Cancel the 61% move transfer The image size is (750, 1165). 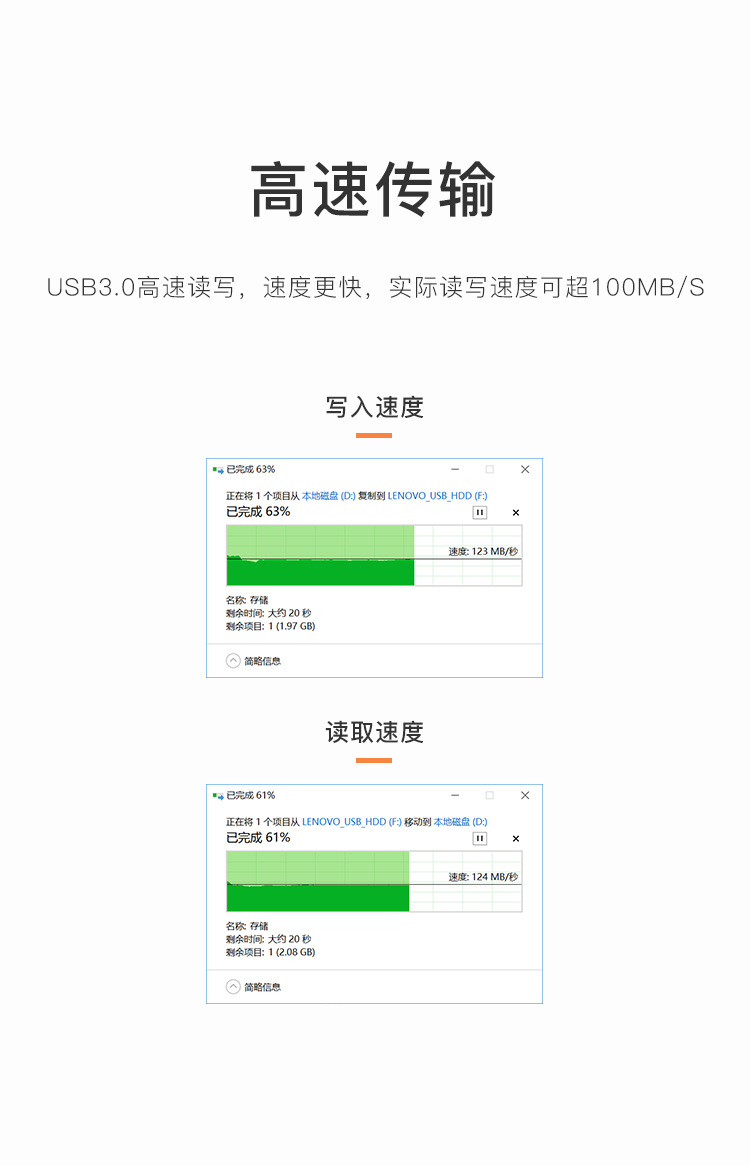coord(516,838)
